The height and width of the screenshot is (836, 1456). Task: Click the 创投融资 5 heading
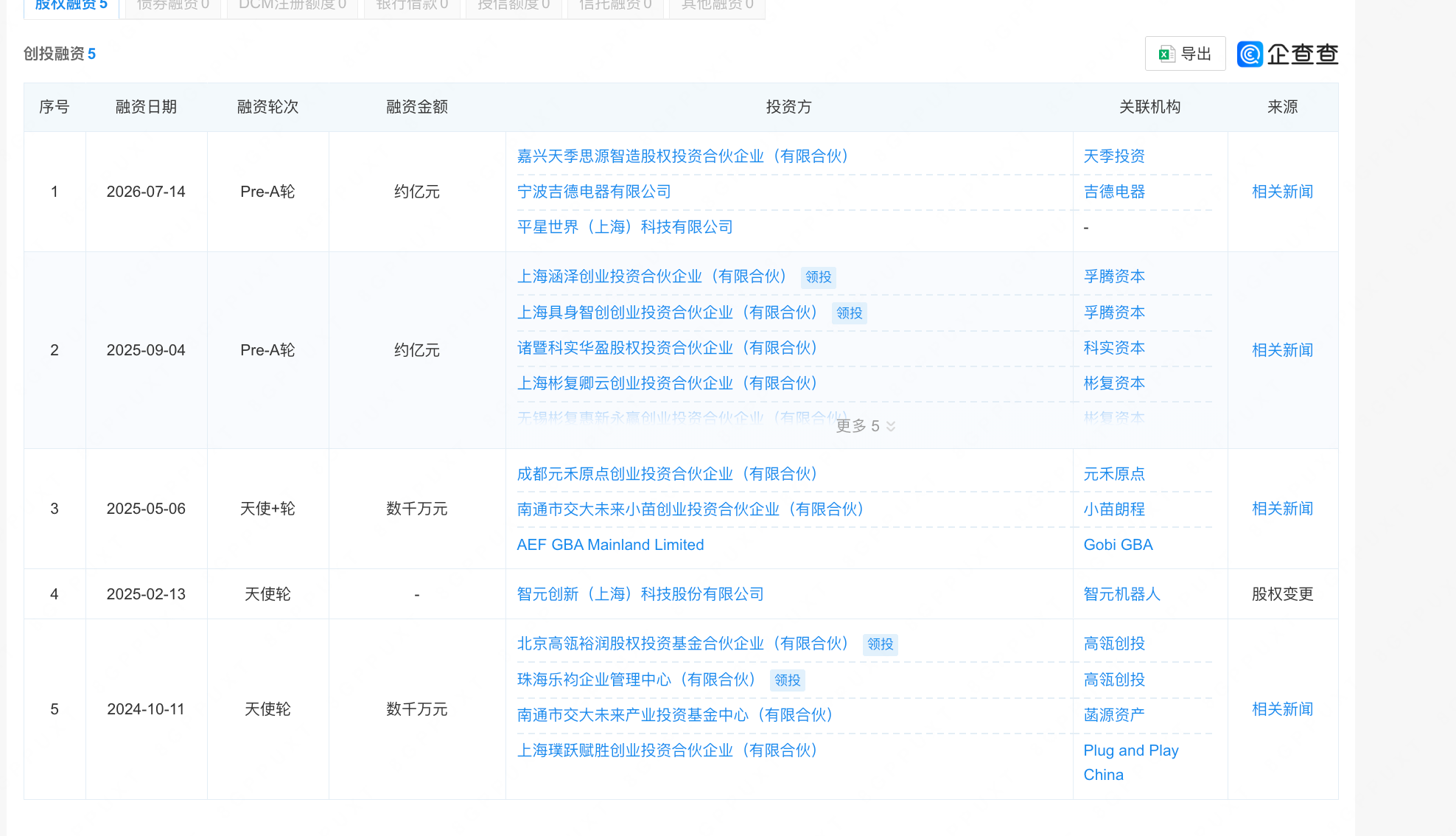60,54
